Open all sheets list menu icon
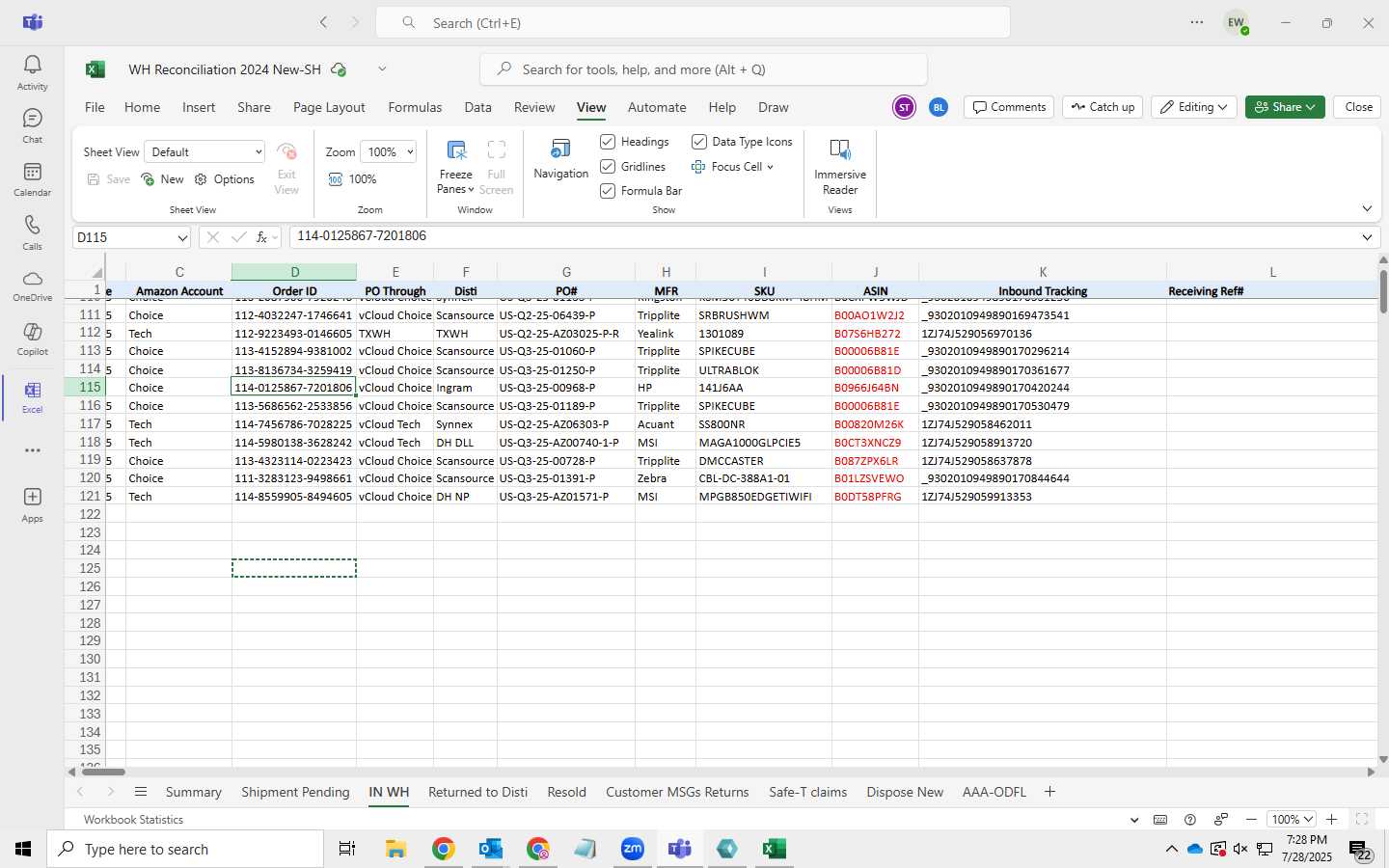 (141, 792)
